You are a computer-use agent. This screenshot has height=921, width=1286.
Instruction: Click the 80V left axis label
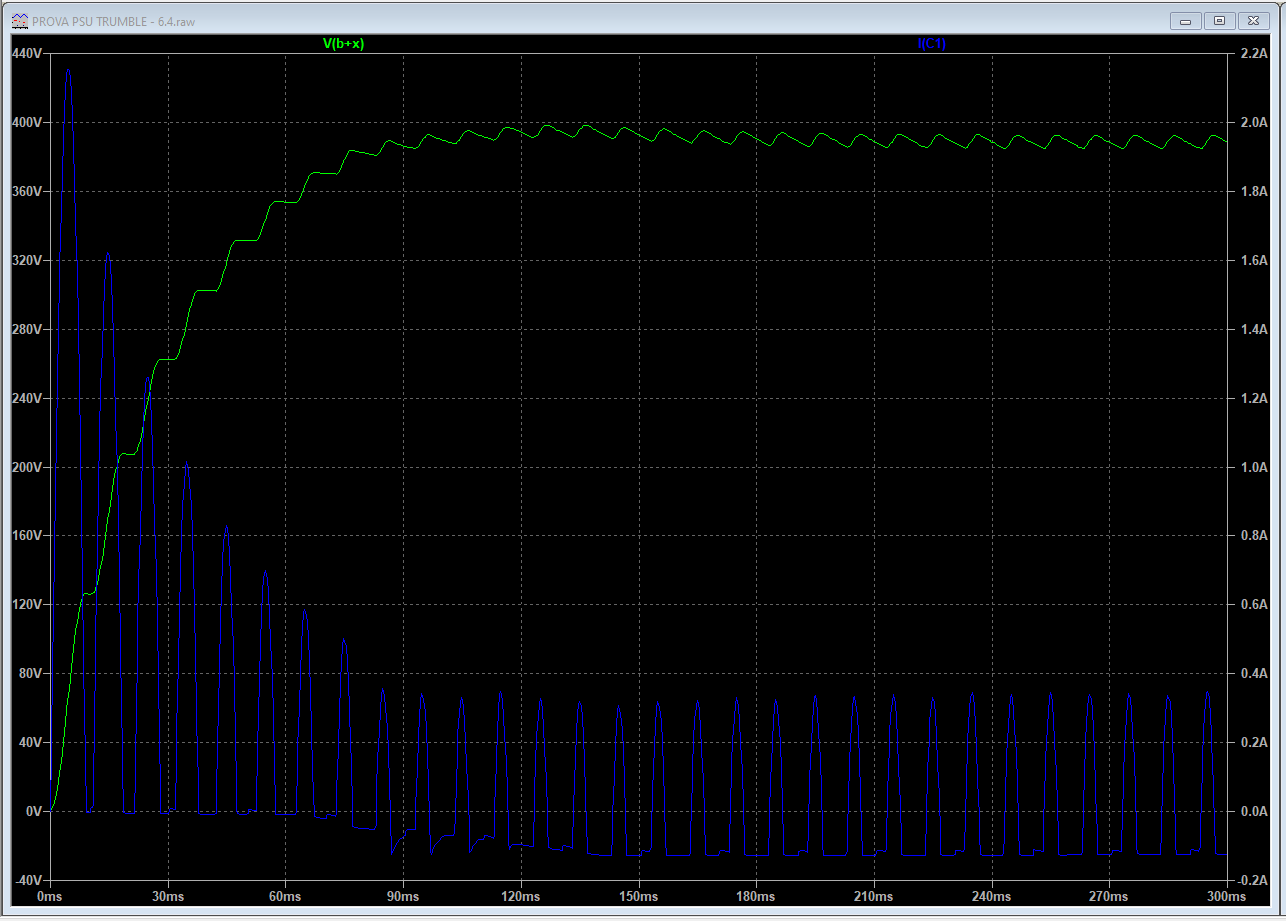29,674
